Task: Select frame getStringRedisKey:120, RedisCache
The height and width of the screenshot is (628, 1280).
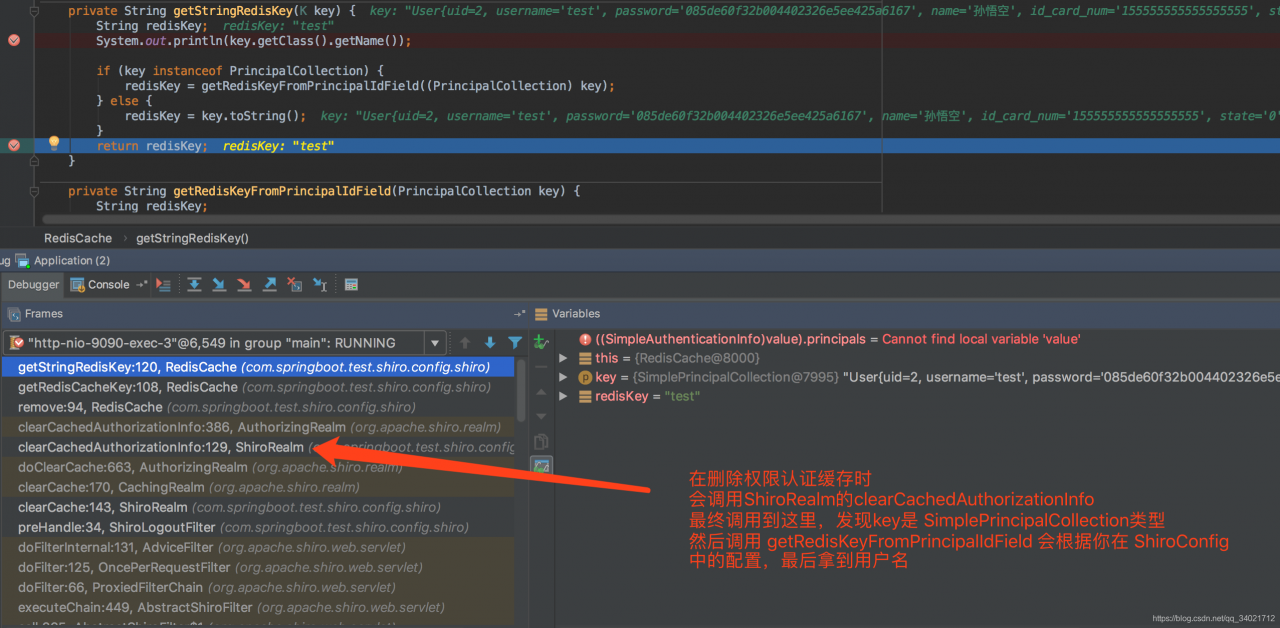Action: (258, 367)
